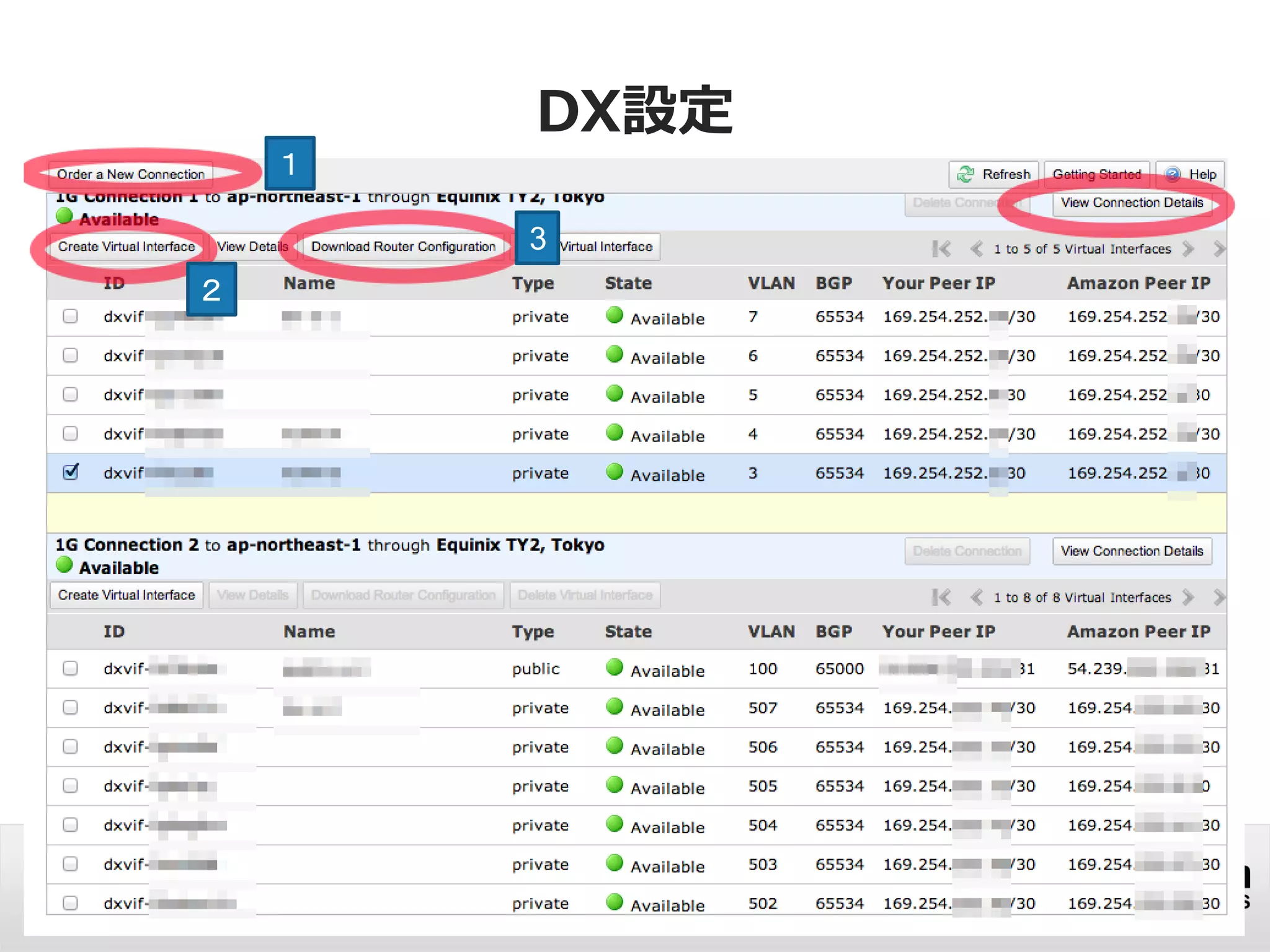Check the VLAN 7 virtual interface checkbox
The height and width of the screenshot is (952, 1270).
pos(71,316)
